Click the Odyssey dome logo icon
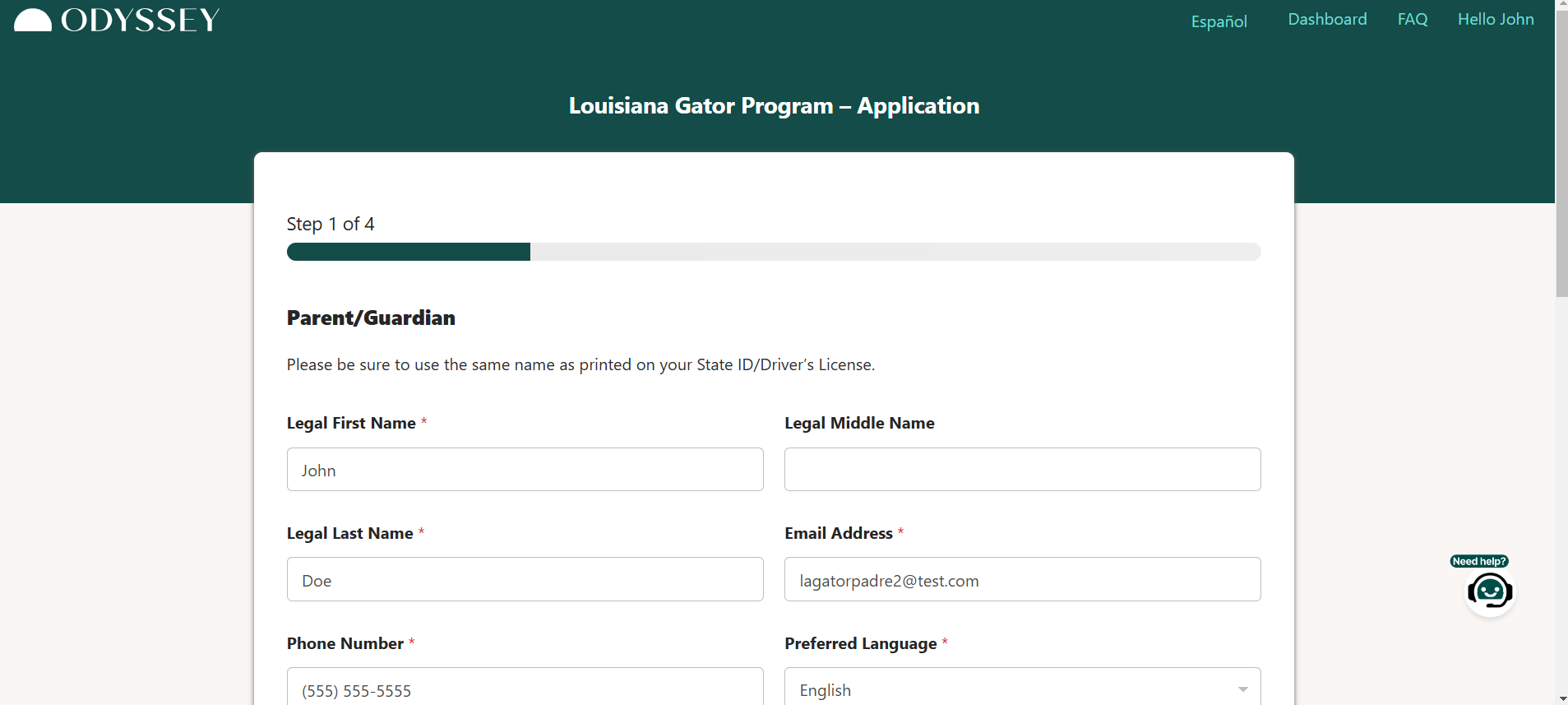 33,21
